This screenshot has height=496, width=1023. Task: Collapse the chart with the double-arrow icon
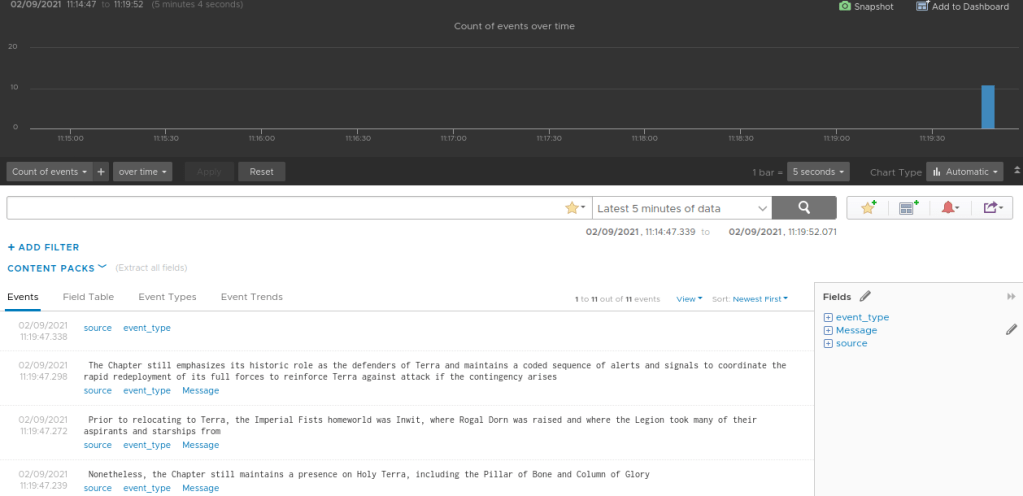coord(1016,170)
